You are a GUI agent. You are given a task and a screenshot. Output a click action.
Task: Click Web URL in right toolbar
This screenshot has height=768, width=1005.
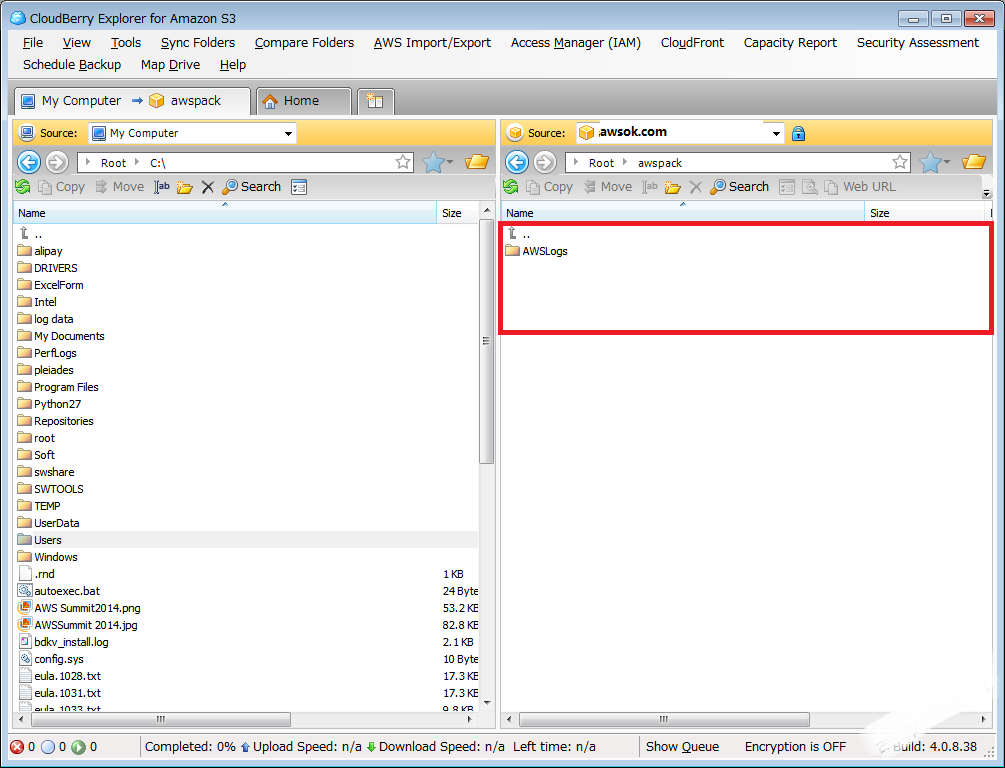860,187
